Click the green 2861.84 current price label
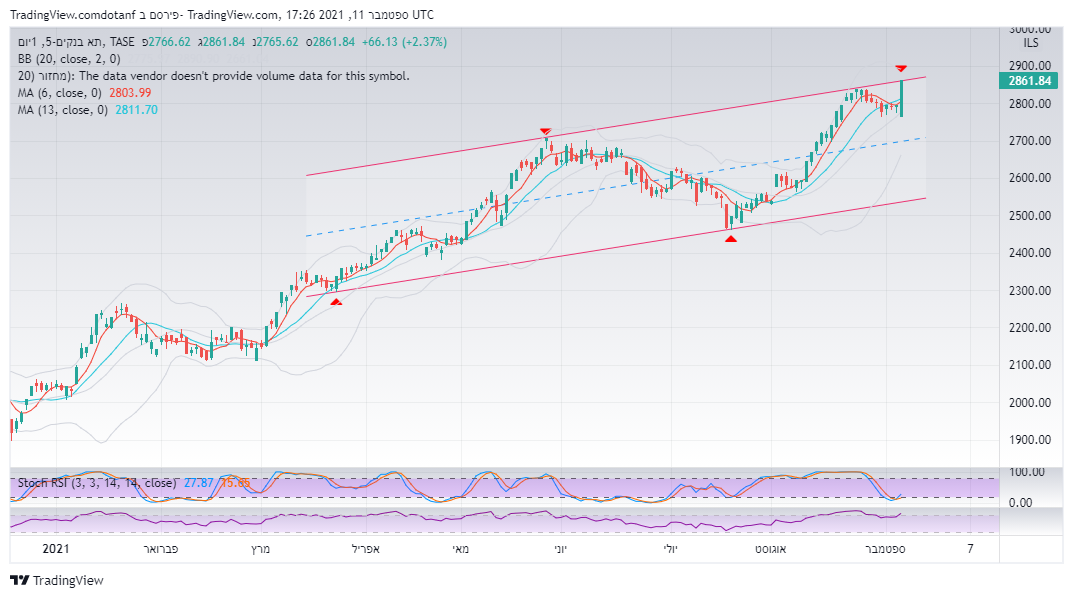This screenshot has width=1073, height=598. (1030, 81)
